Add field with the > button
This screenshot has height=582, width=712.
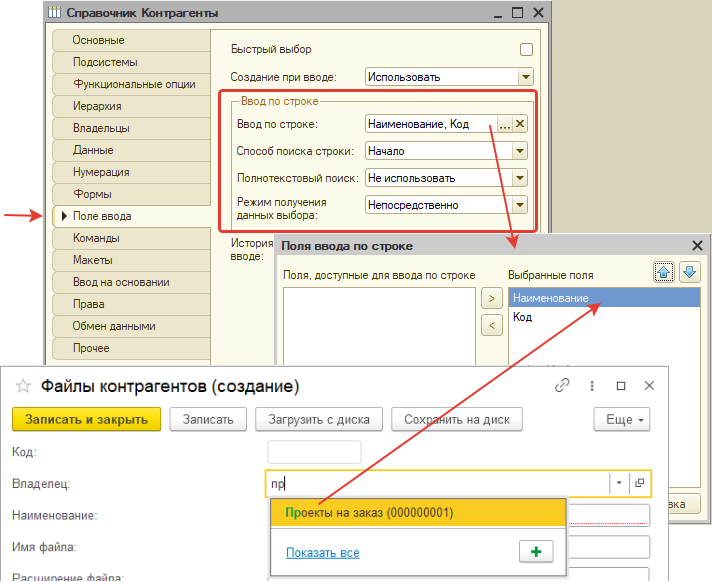[x=491, y=298]
